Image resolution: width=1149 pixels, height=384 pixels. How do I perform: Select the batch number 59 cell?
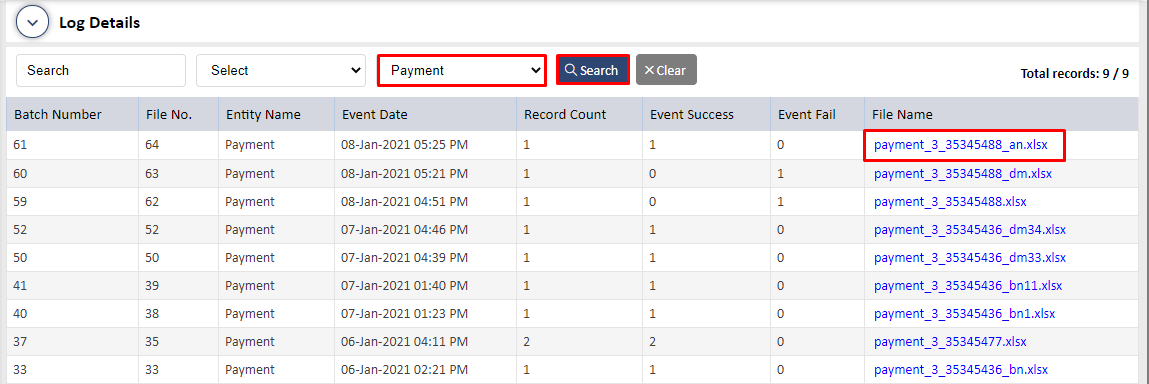(x=73, y=202)
